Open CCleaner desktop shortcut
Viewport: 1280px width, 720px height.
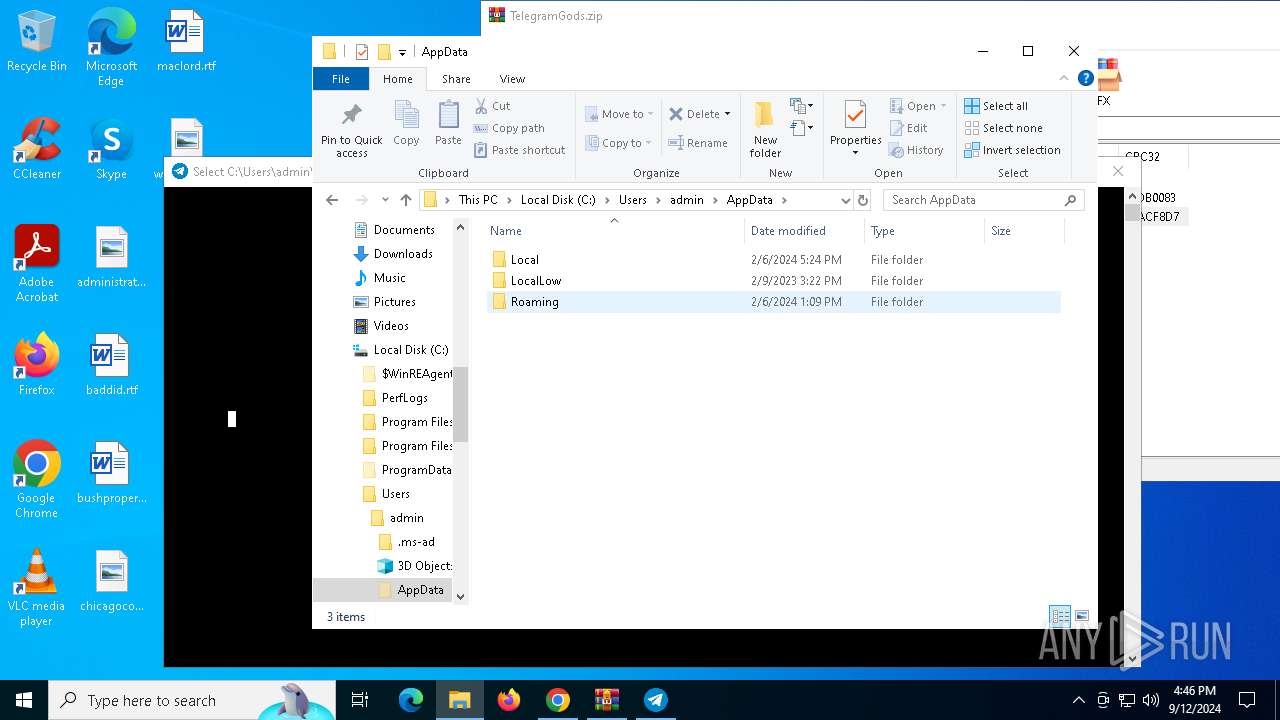click(37, 149)
